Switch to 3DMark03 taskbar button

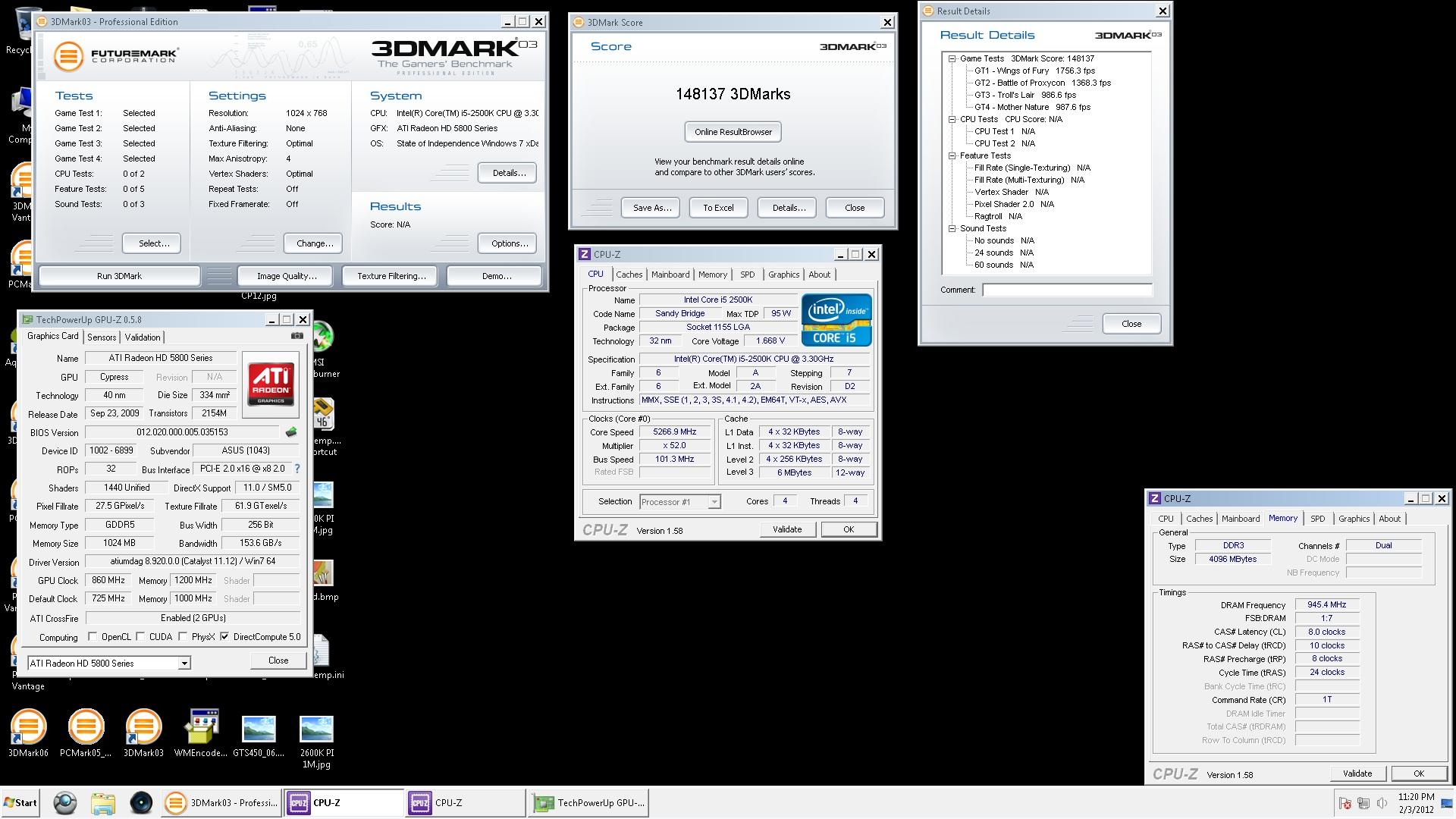[221, 803]
